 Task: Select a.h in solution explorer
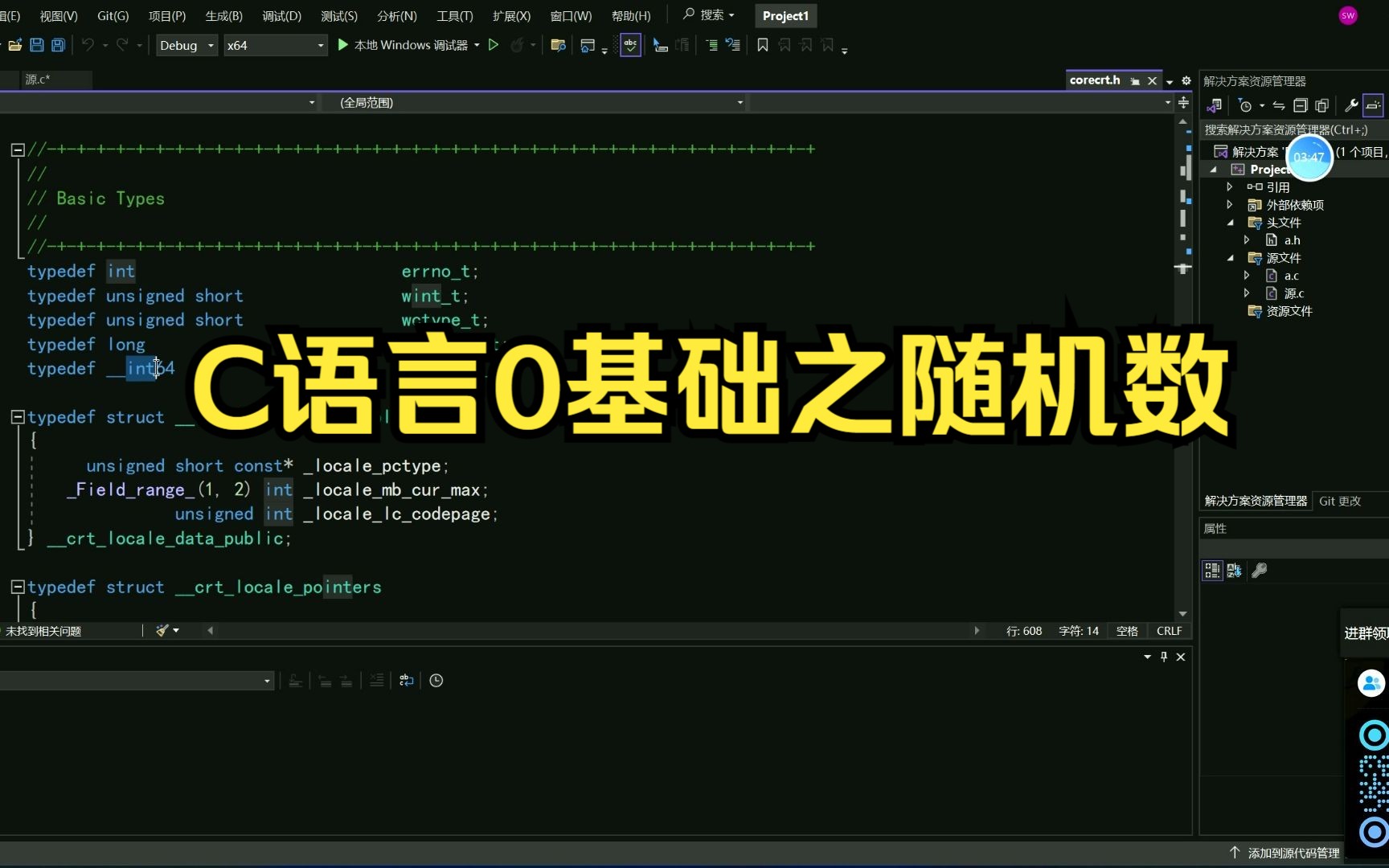pos(1292,240)
